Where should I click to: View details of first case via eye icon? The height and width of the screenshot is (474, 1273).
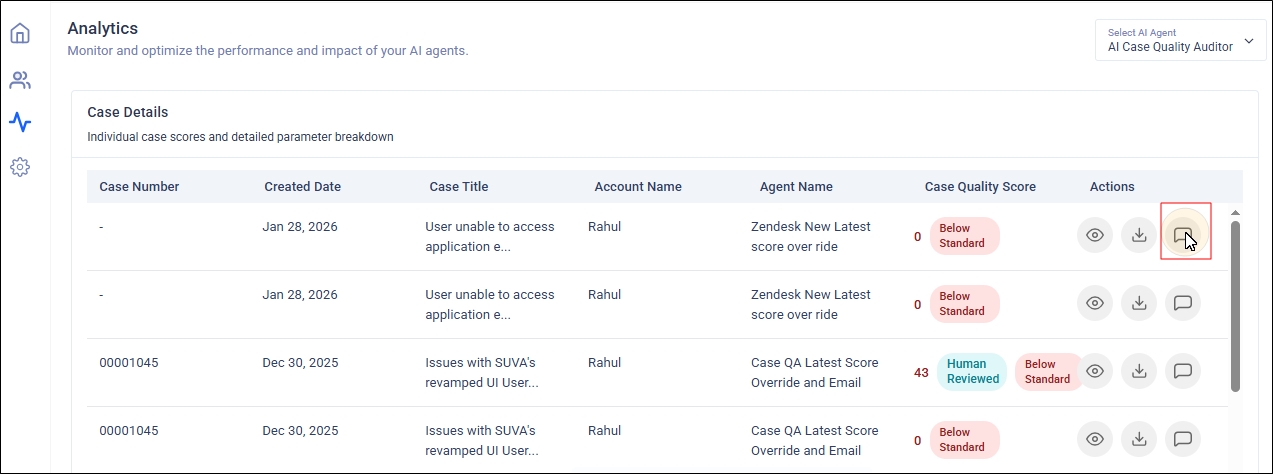pos(1095,235)
